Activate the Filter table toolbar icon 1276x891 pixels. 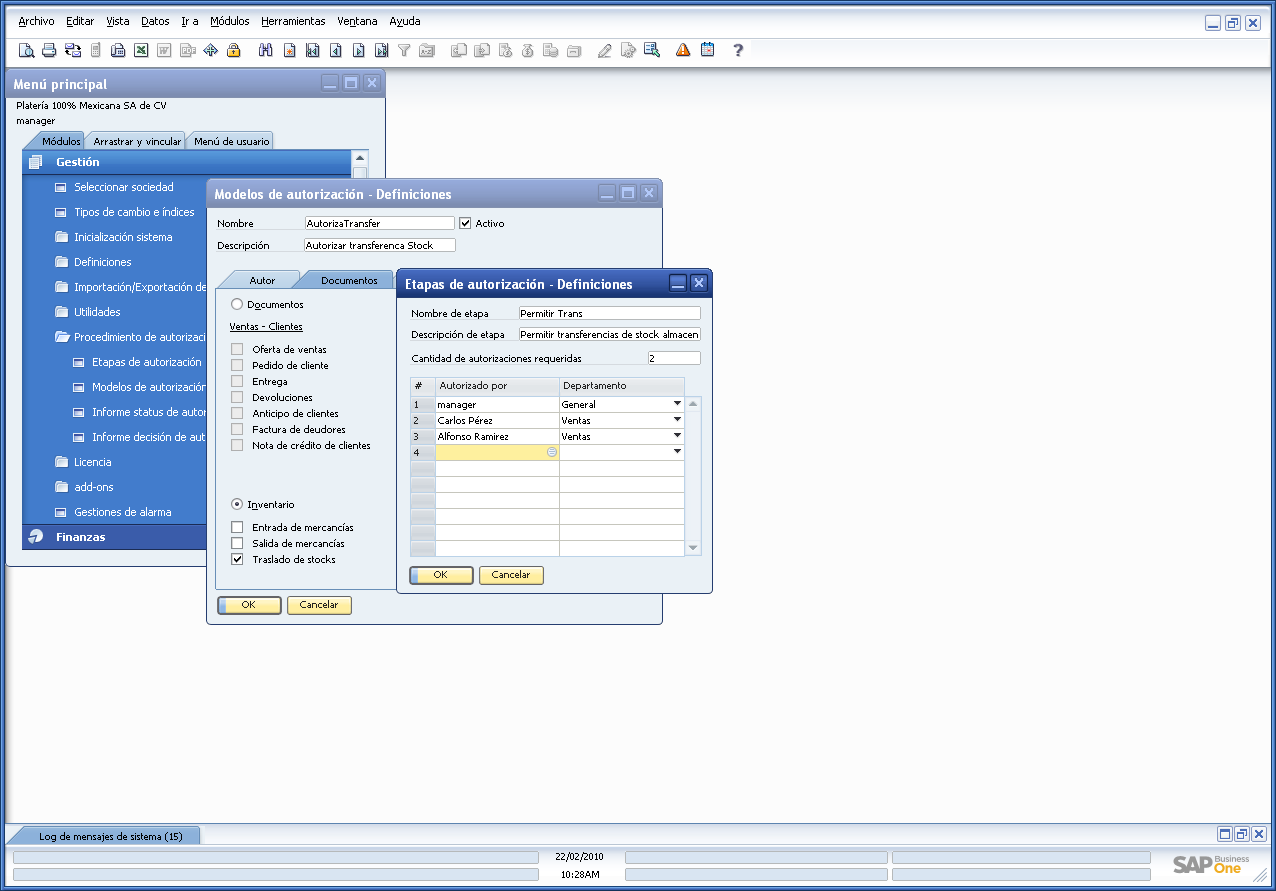[404, 49]
